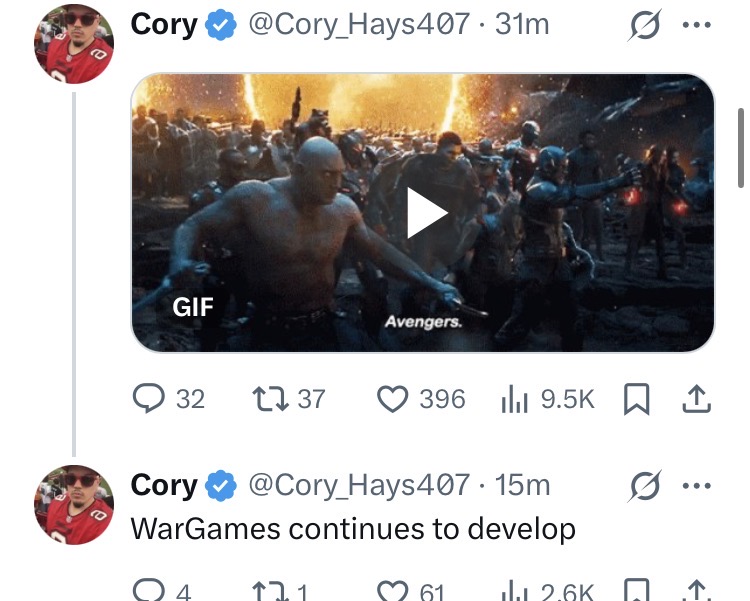Open Cory's avatar on top tweet

click(x=74, y=43)
